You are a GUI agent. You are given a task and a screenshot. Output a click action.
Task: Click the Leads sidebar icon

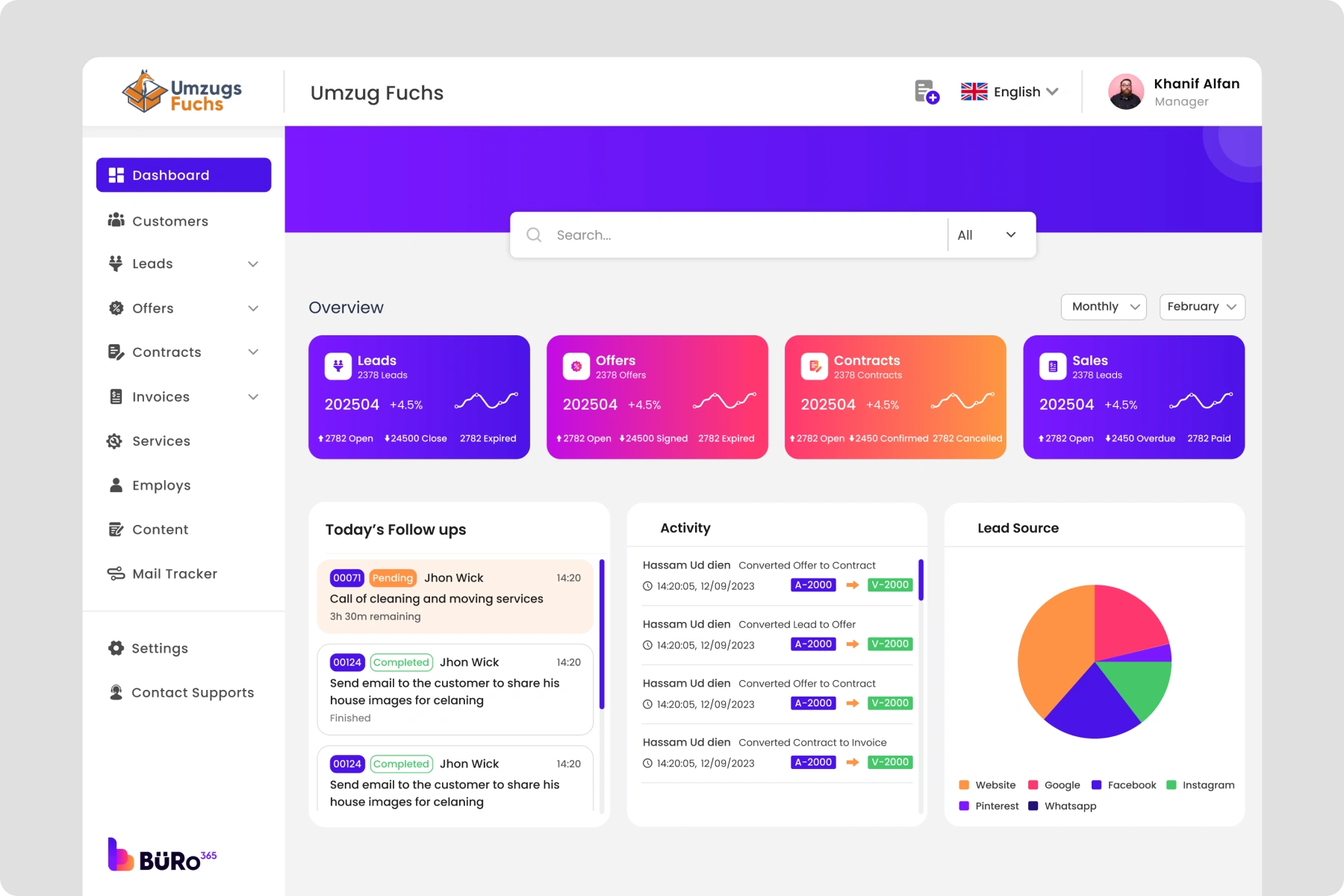(x=116, y=264)
